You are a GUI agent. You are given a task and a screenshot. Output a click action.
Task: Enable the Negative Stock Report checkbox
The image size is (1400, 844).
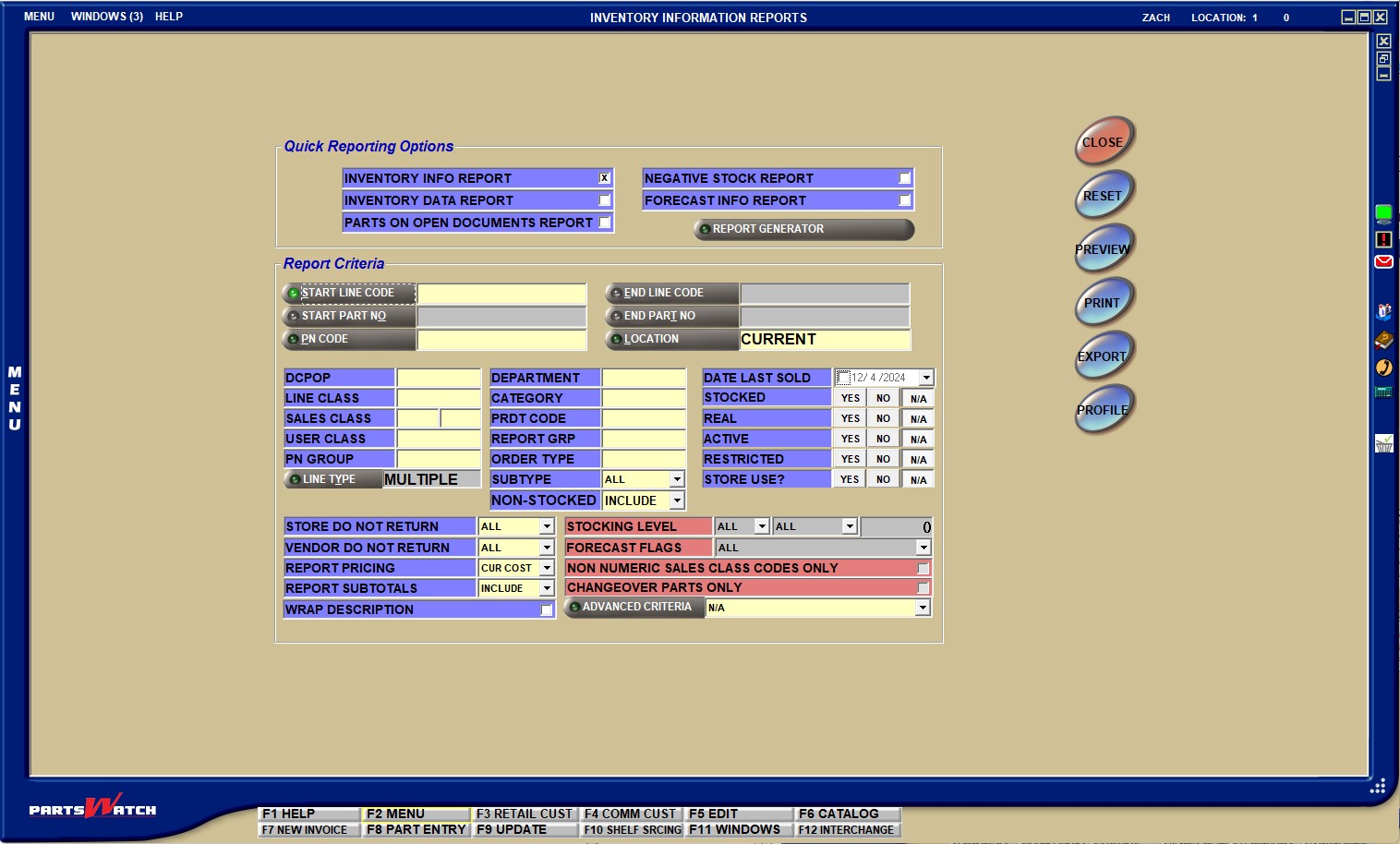pyautogui.click(x=904, y=178)
